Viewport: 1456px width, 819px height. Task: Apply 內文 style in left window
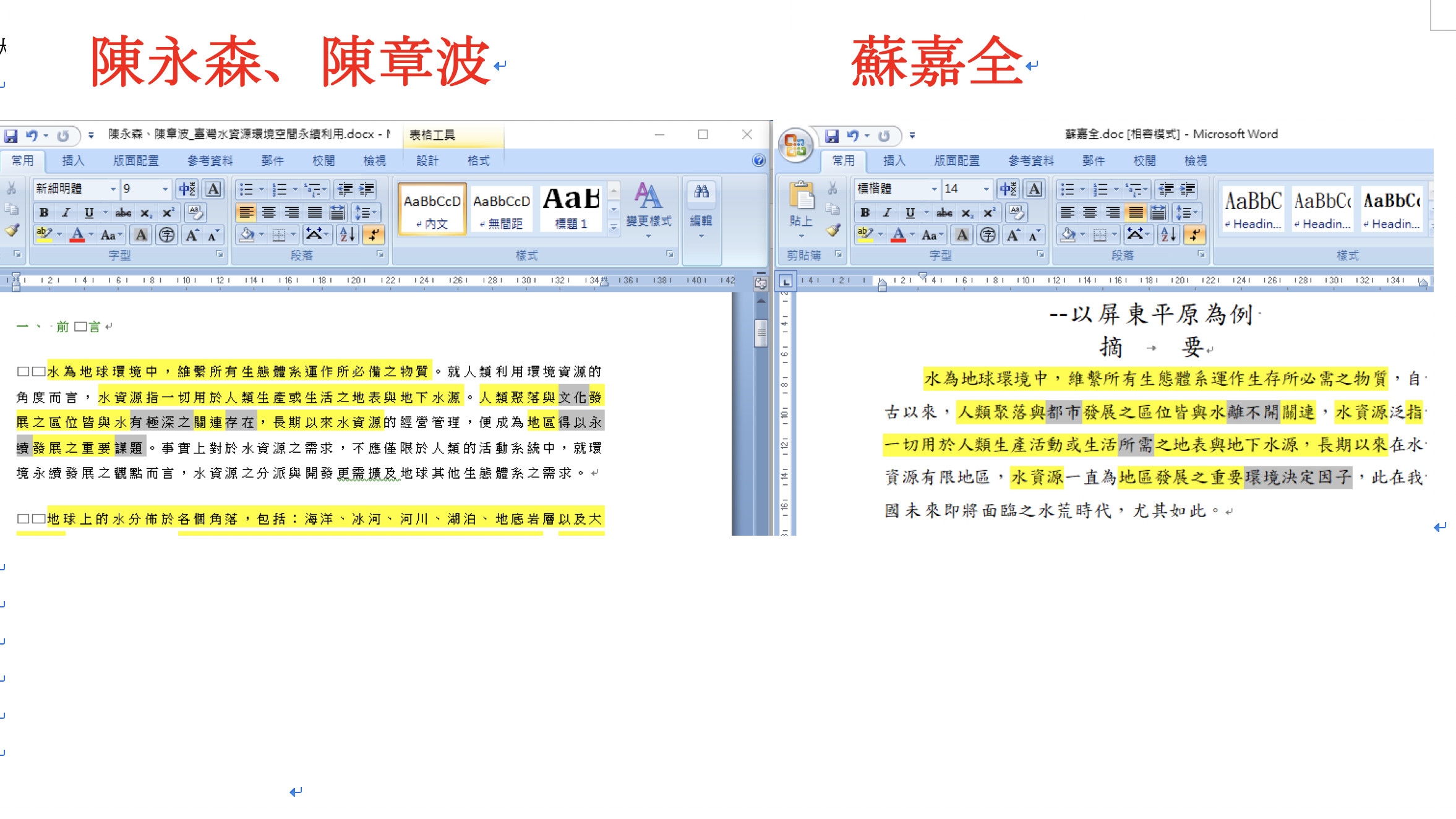pyautogui.click(x=432, y=208)
